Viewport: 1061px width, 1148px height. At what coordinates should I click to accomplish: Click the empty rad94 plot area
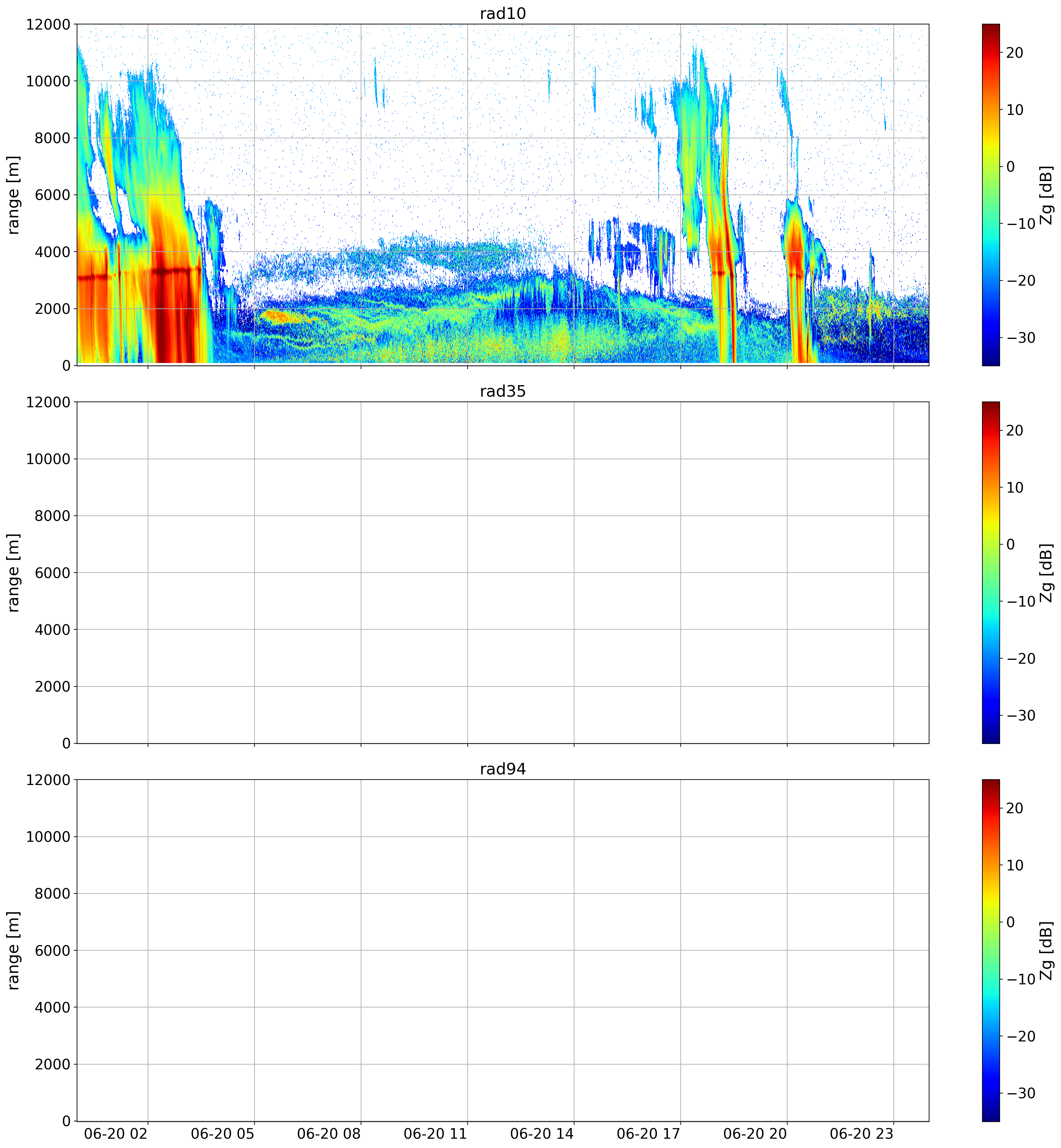503,950
